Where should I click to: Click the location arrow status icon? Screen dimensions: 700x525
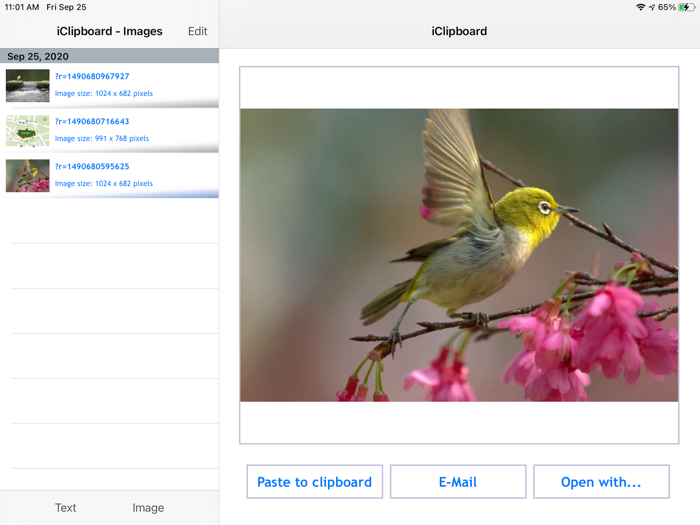tap(652, 7)
